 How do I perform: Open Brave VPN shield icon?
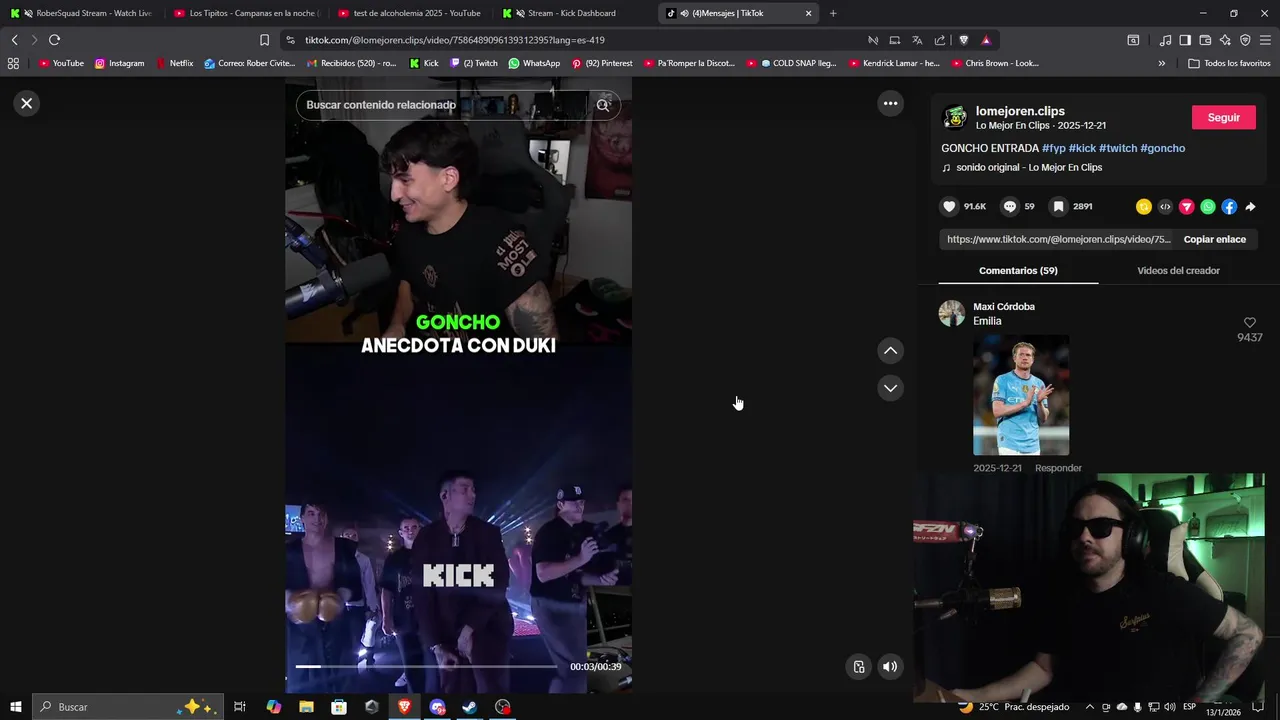click(x=1245, y=40)
